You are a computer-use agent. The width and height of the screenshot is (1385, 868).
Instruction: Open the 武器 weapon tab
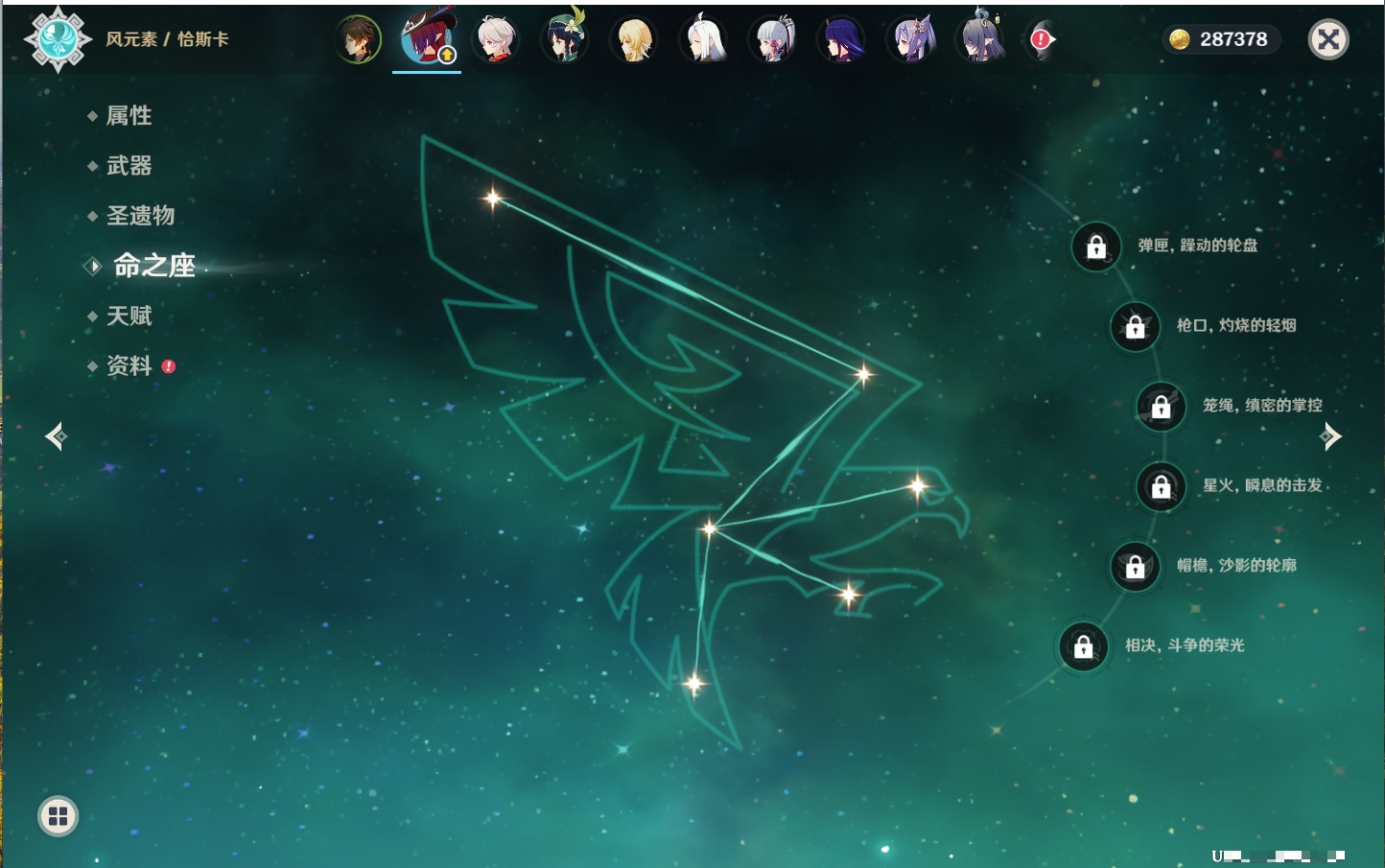point(129,166)
